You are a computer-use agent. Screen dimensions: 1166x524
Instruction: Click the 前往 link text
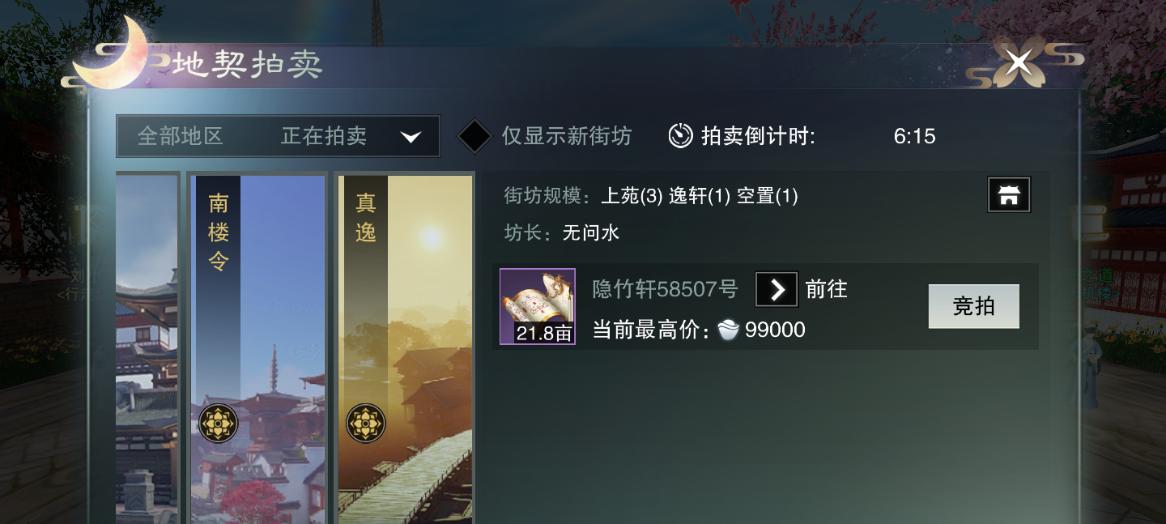826,289
